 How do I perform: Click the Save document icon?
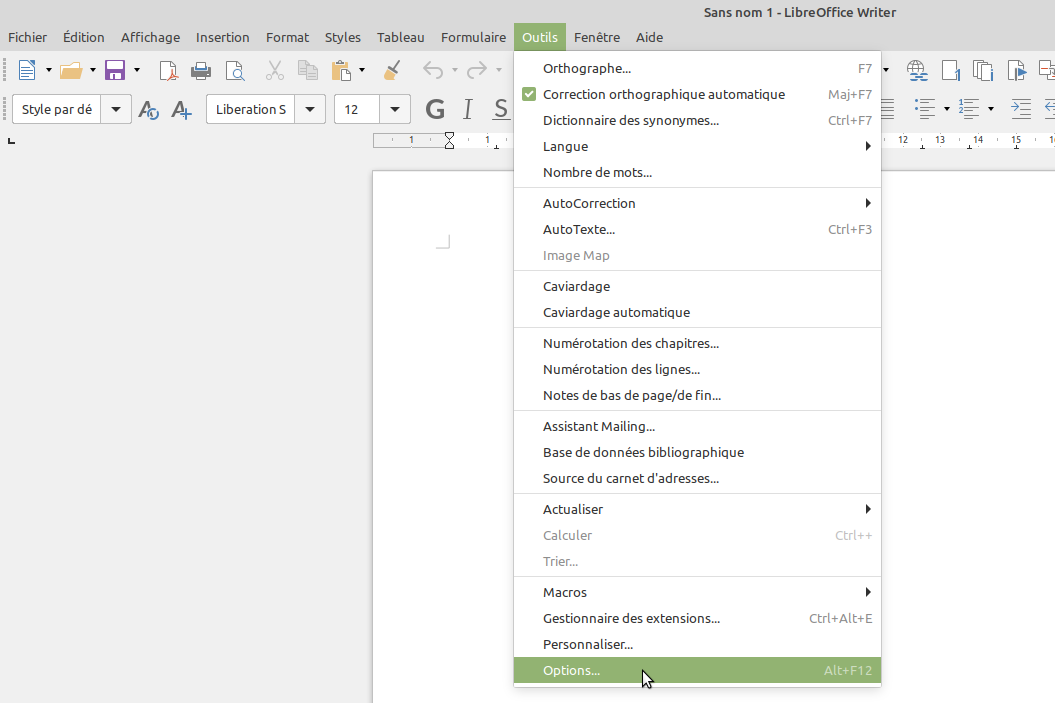coord(114,70)
